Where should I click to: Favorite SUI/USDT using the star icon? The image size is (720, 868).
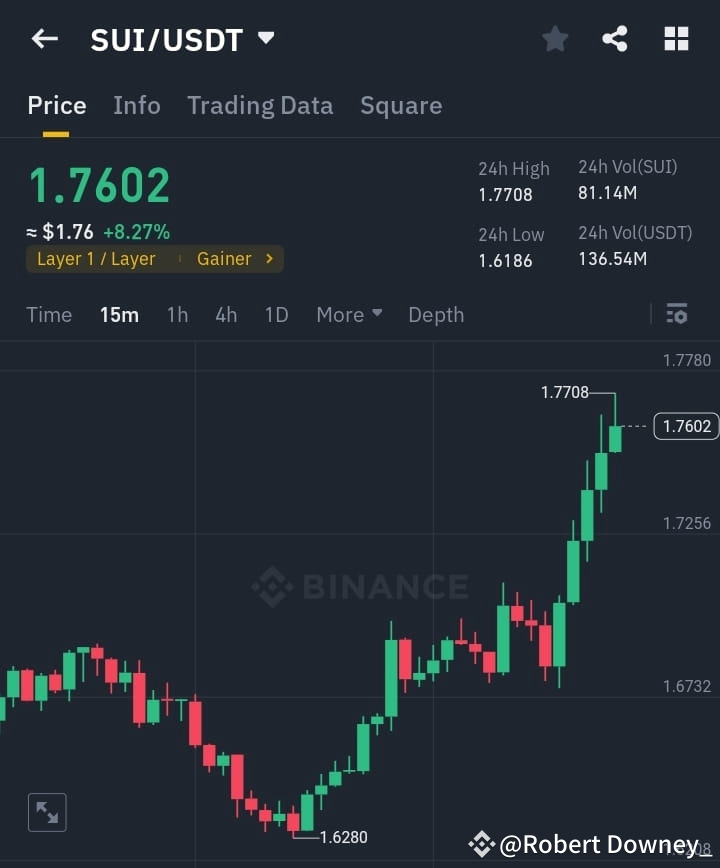[555, 38]
